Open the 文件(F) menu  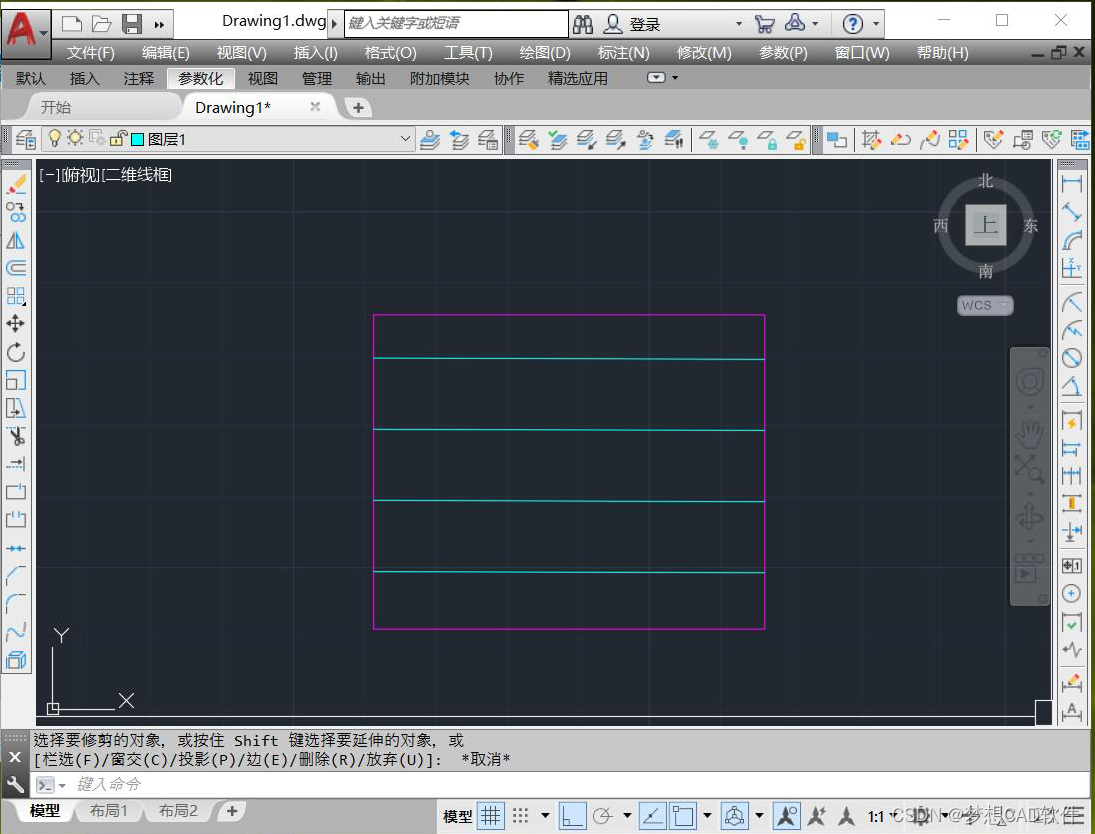[x=91, y=53]
